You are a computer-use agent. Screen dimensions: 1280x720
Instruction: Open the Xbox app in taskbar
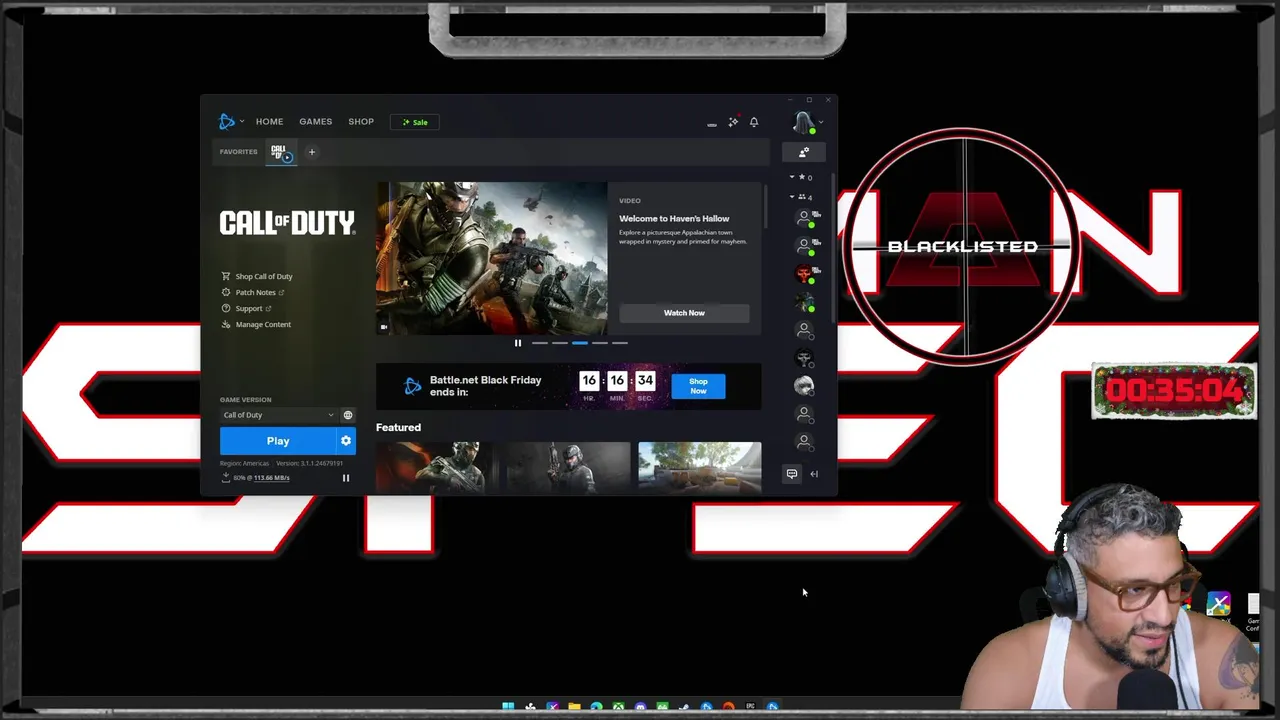pyautogui.click(x=618, y=708)
